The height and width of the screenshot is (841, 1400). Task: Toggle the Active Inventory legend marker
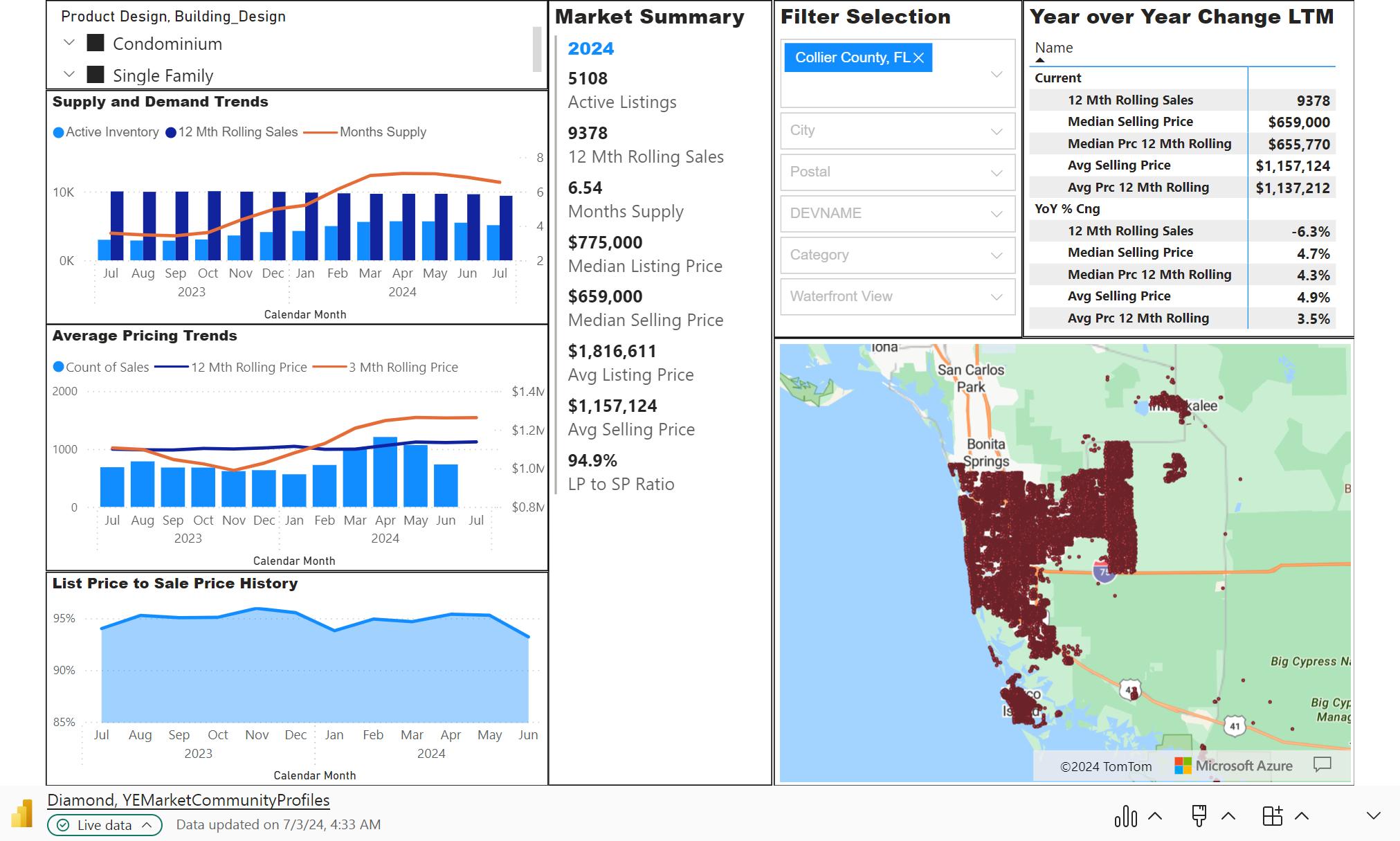point(59,132)
